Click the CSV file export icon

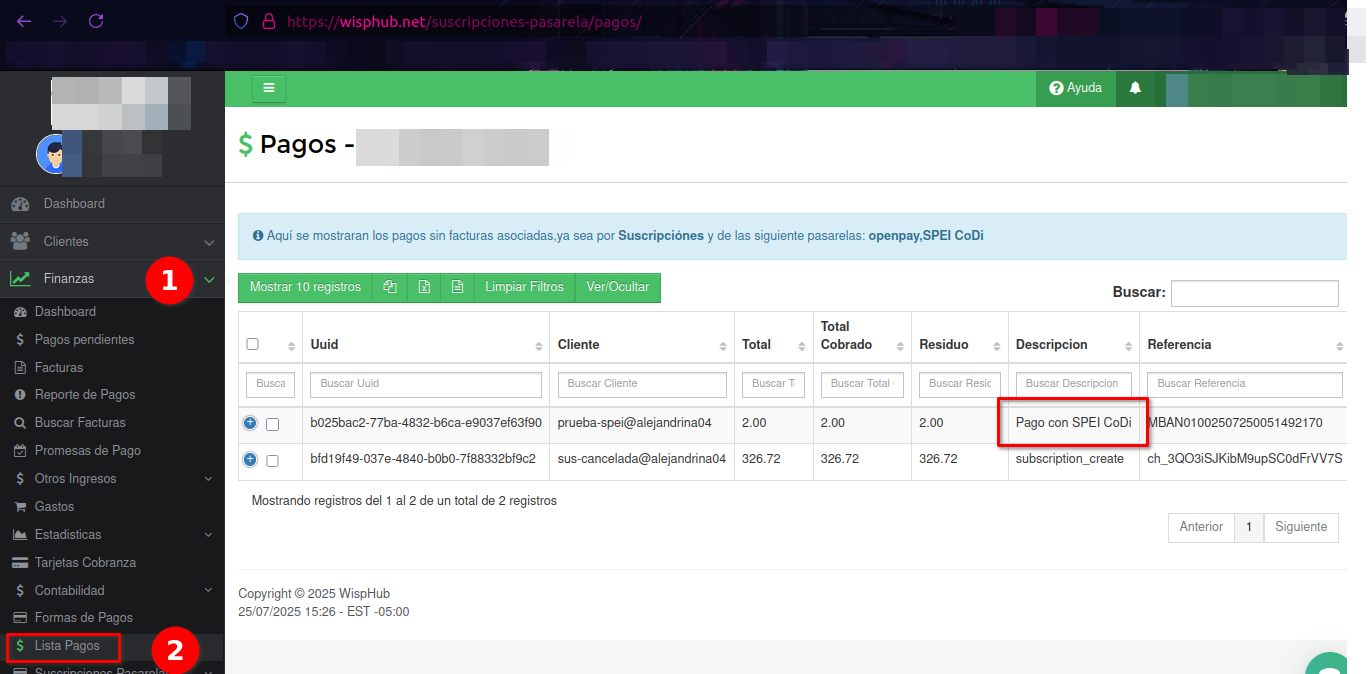pyautogui.click(x=457, y=287)
